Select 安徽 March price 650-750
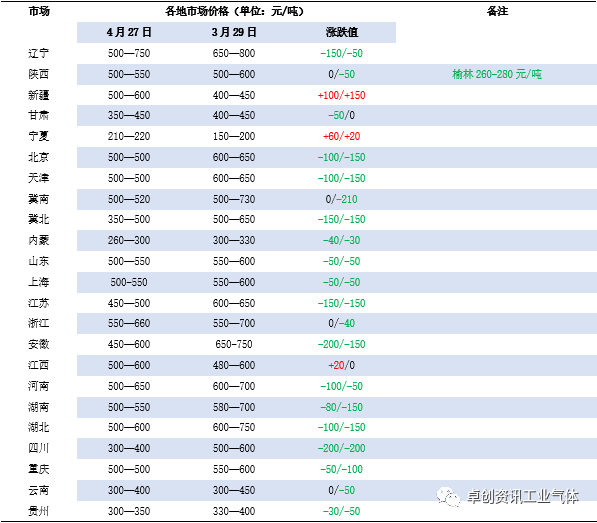The image size is (597, 523). (234, 344)
